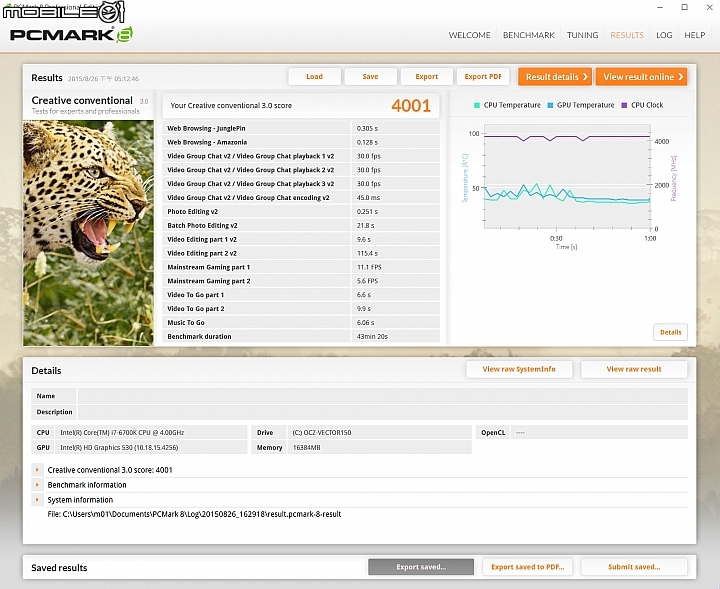The width and height of the screenshot is (720, 589).
Task: Select Web Browsing - JunglePin row
Action: click(x=301, y=128)
